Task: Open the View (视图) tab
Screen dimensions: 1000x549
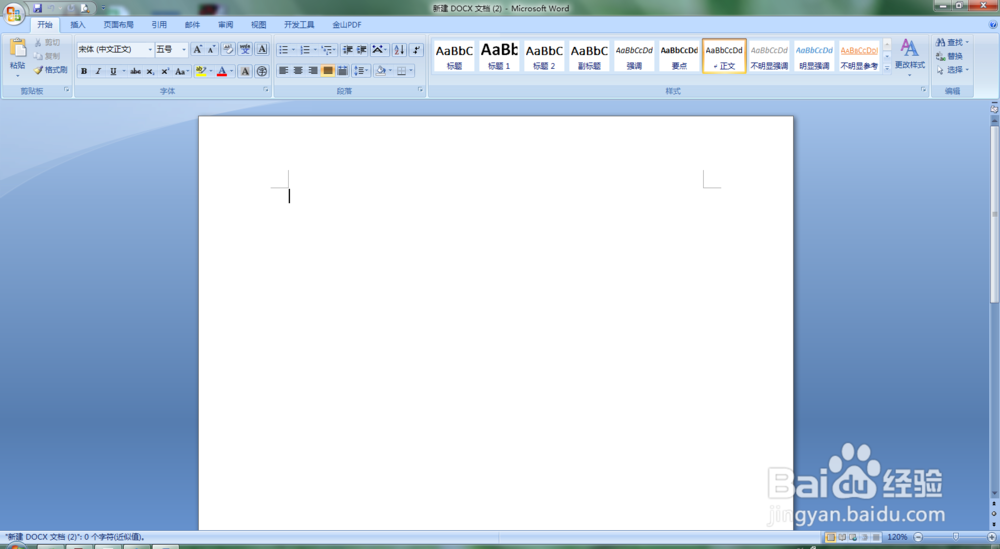Action: point(258,25)
